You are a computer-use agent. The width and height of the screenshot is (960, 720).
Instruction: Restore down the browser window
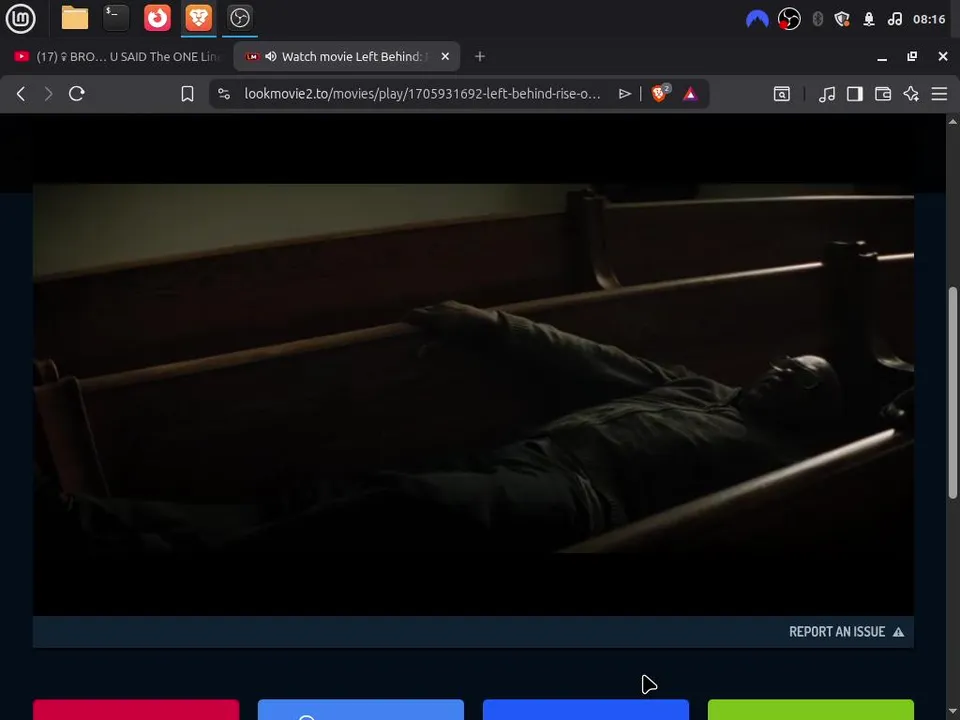coord(912,56)
